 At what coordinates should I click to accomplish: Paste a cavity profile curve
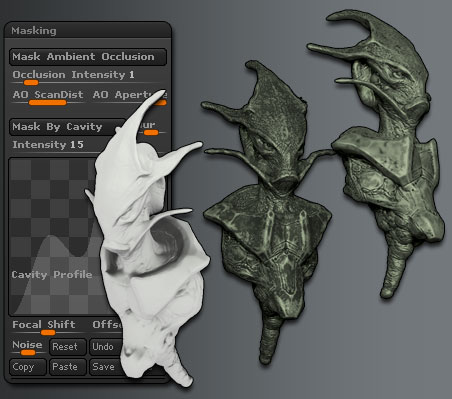coord(68,367)
